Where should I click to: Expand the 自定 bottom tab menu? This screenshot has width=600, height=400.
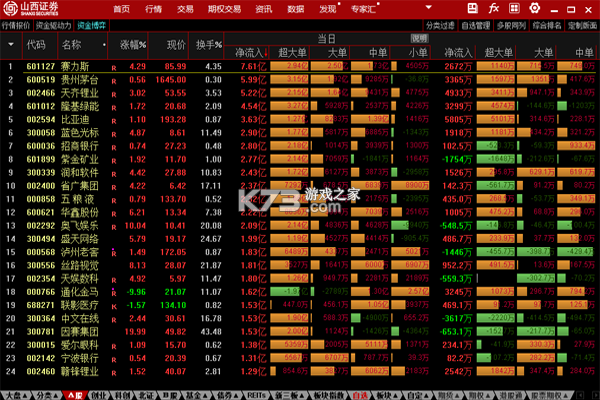[426, 395]
